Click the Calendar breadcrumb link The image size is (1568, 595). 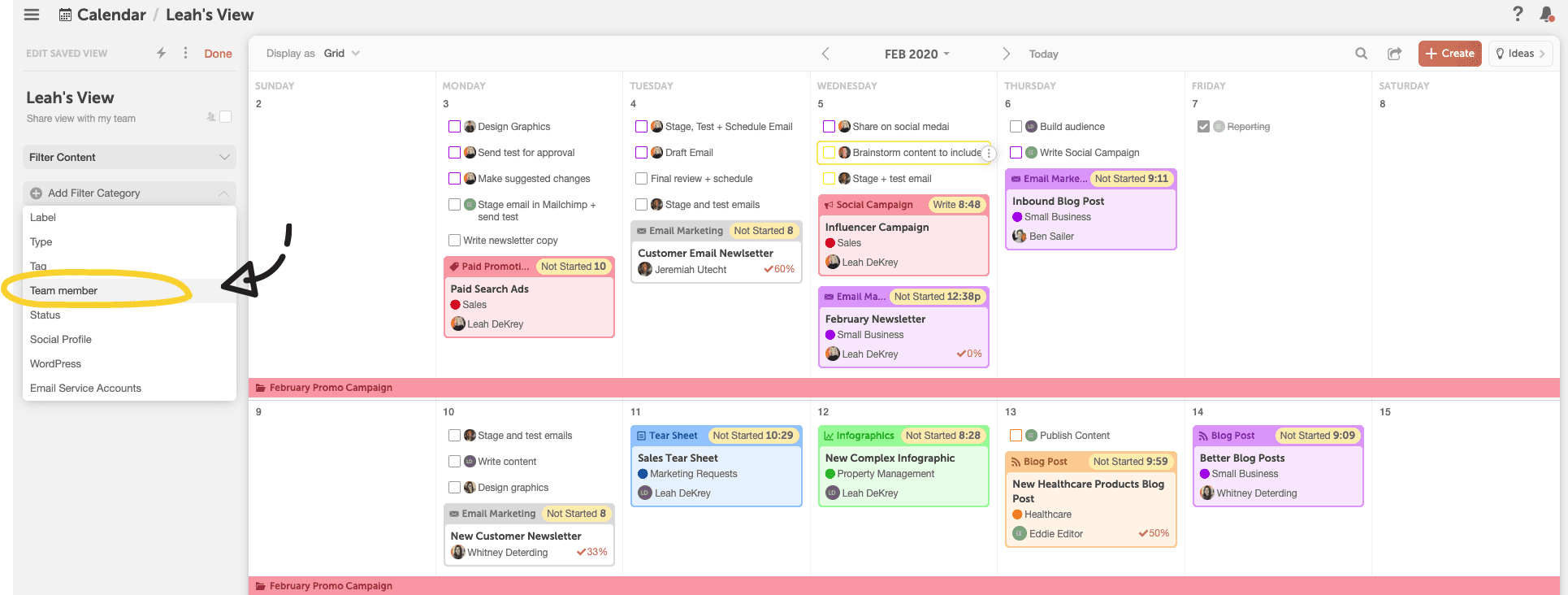111,15
